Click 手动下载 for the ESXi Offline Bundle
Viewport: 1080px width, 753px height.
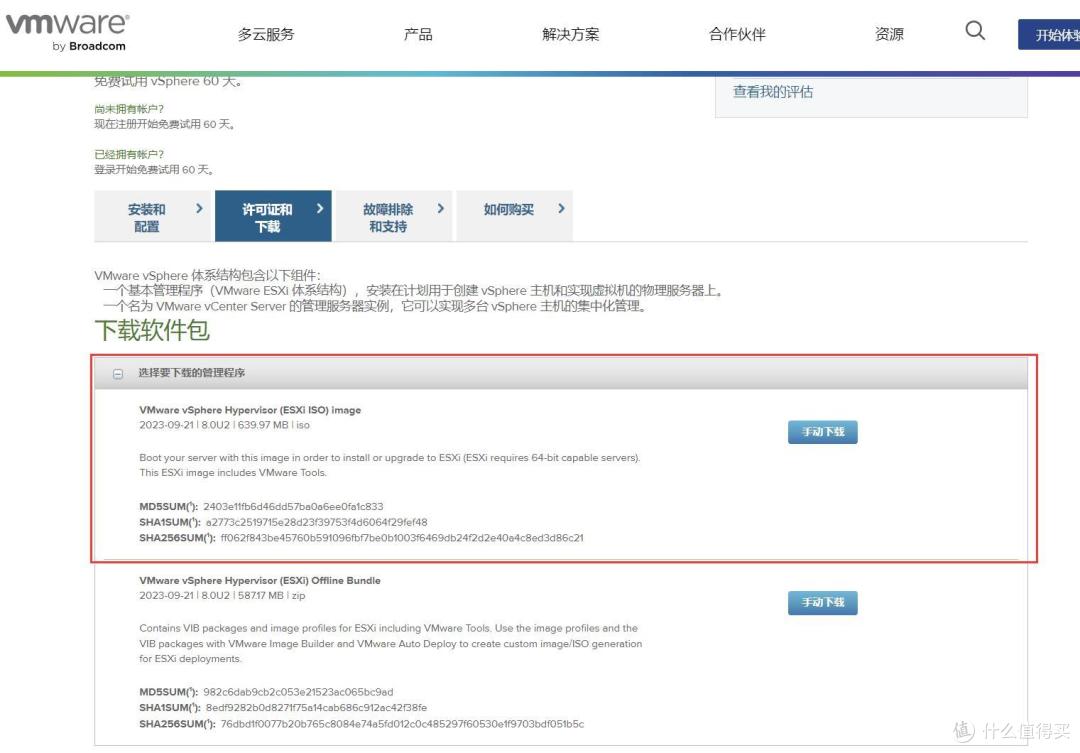point(822,603)
